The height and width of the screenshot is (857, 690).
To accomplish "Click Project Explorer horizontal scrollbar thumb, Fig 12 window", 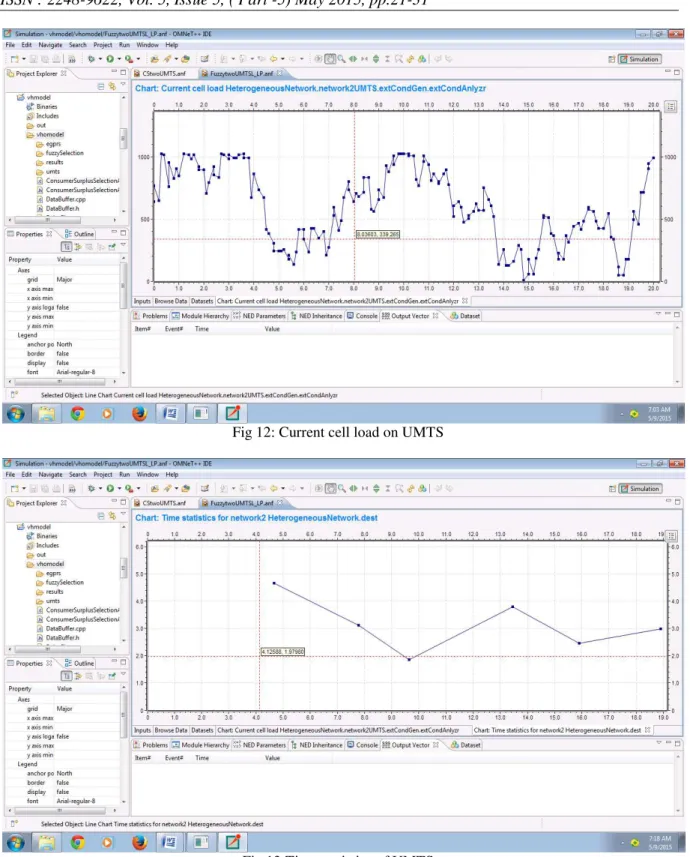I will point(48,220).
